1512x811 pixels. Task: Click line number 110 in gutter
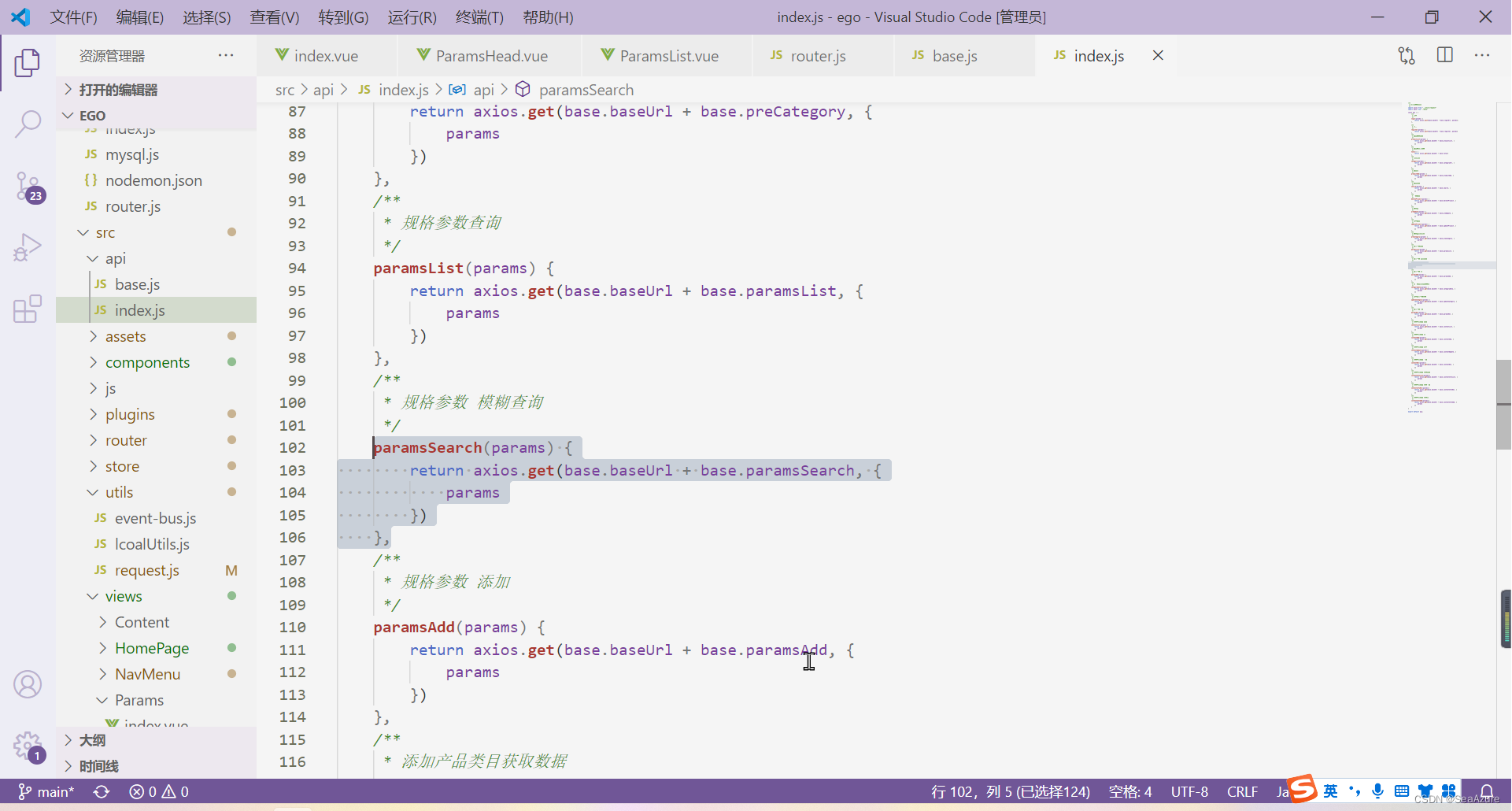pyautogui.click(x=292, y=627)
